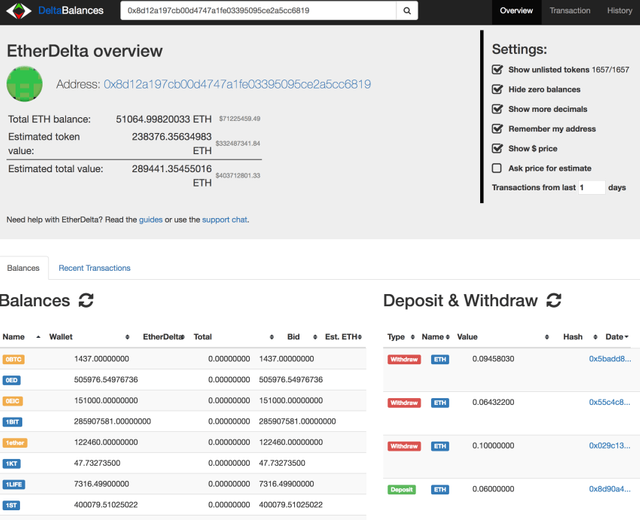640x520 pixels.
Task: Click the green Deposit badge
Action: pyautogui.click(x=402, y=489)
